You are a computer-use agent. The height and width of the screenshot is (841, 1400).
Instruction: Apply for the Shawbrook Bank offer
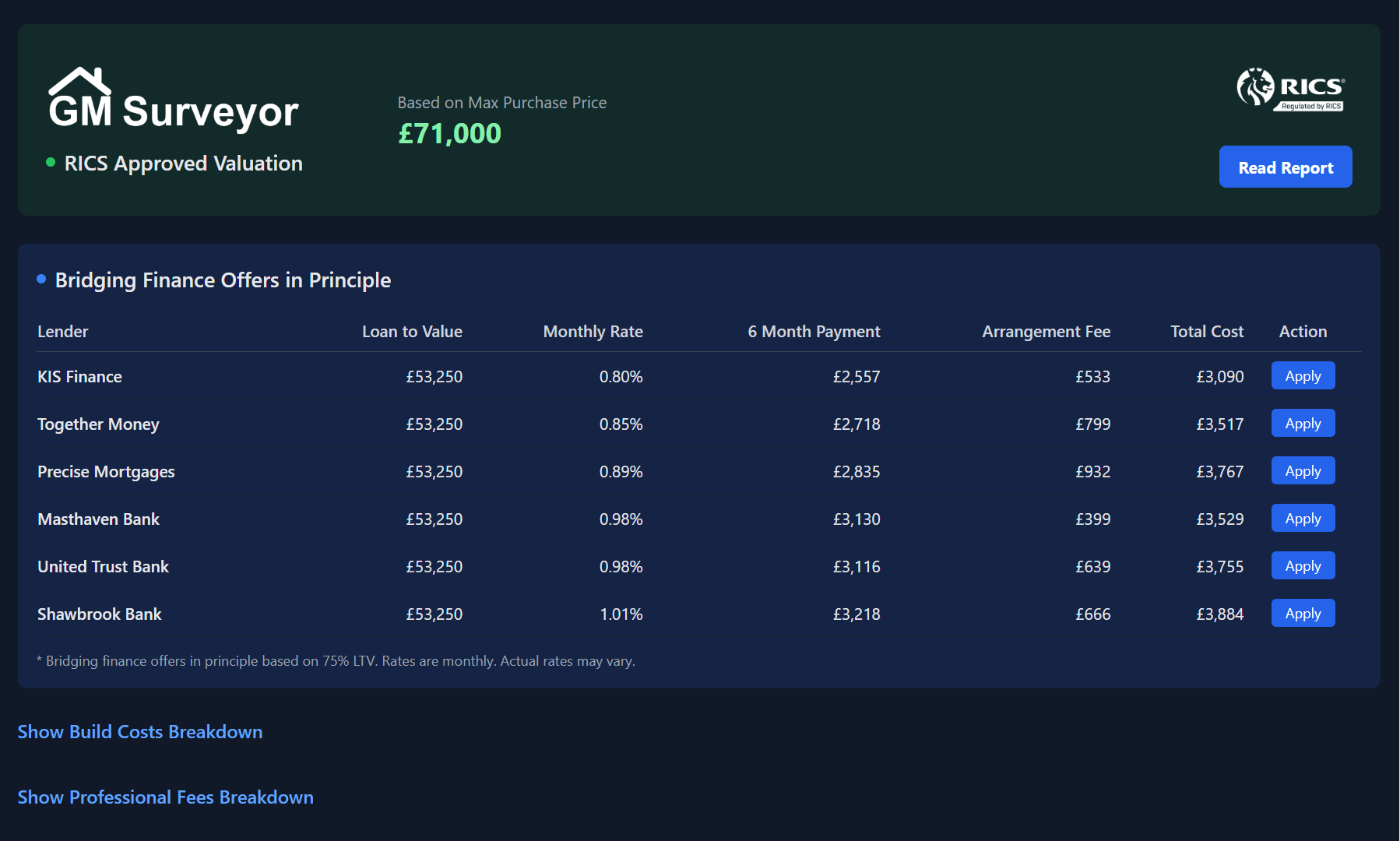(1303, 613)
